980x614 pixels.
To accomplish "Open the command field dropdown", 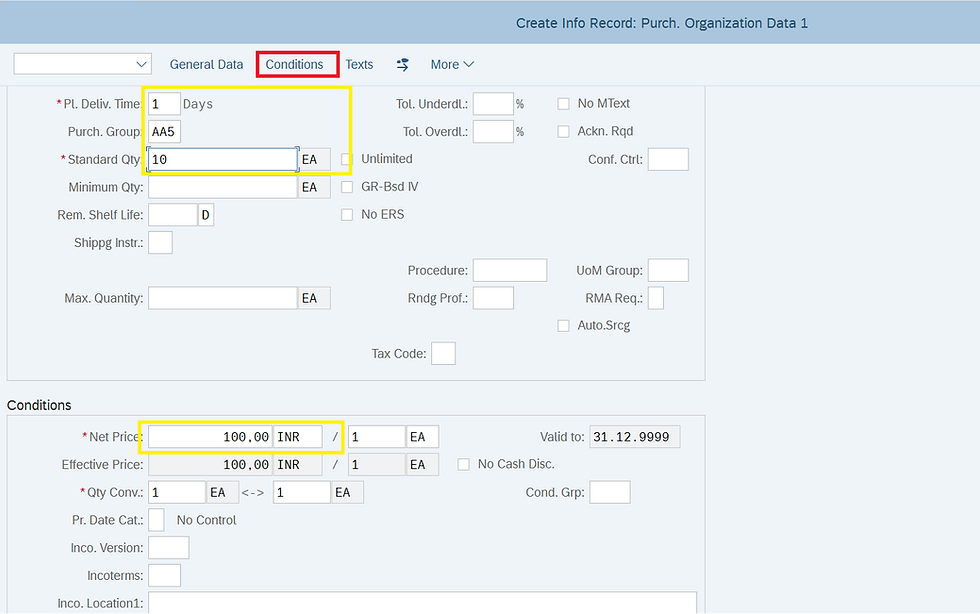I will [x=140, y=64].
